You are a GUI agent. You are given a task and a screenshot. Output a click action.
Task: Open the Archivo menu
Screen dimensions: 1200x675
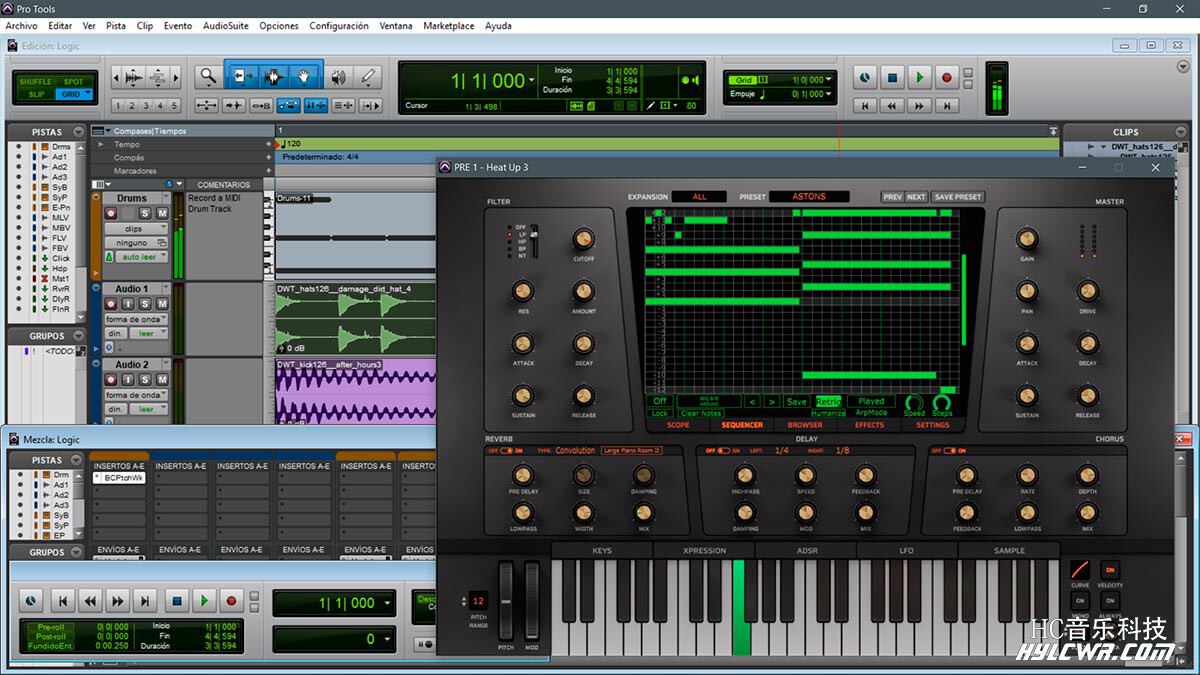pos(21,26)
